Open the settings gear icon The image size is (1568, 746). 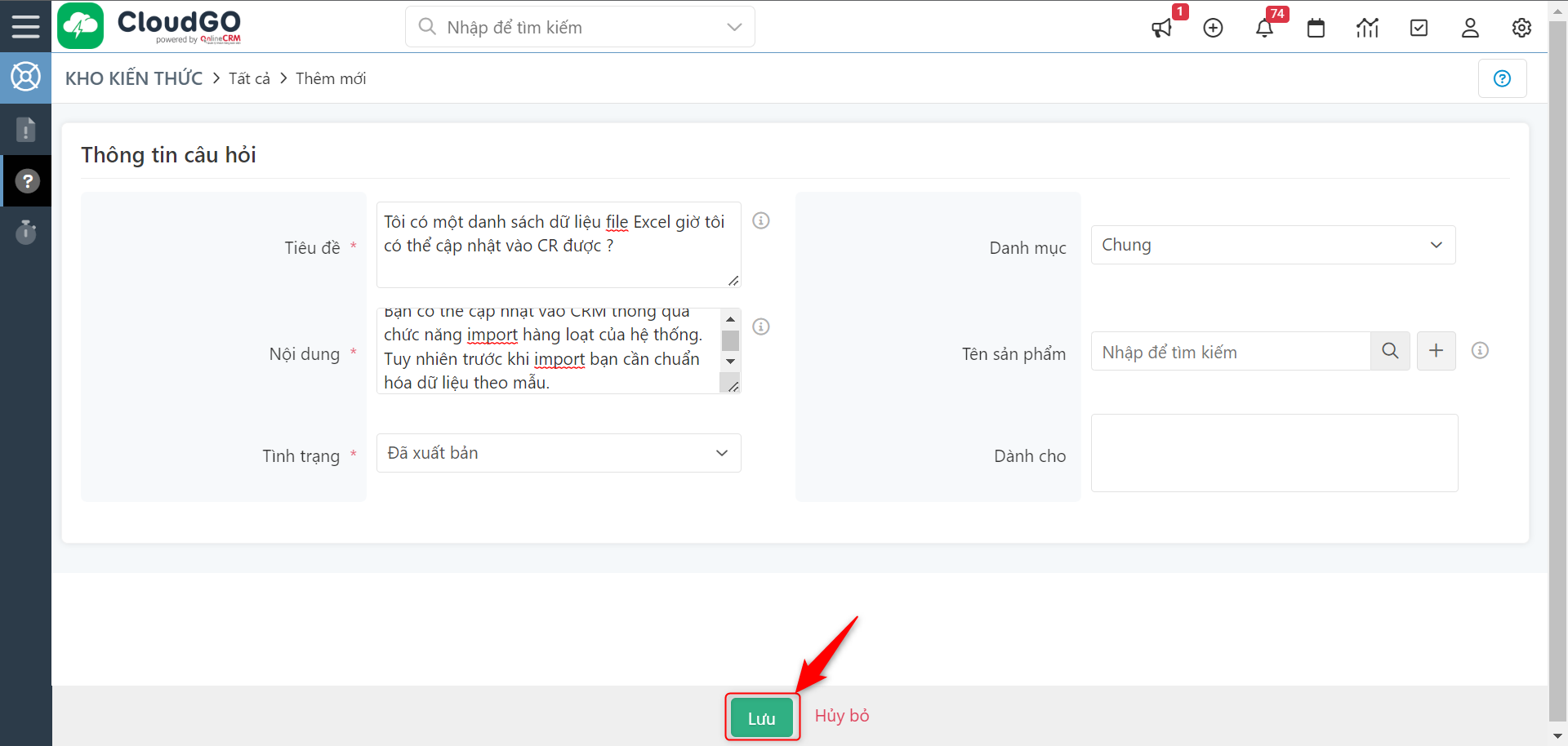click(1521, 28)
